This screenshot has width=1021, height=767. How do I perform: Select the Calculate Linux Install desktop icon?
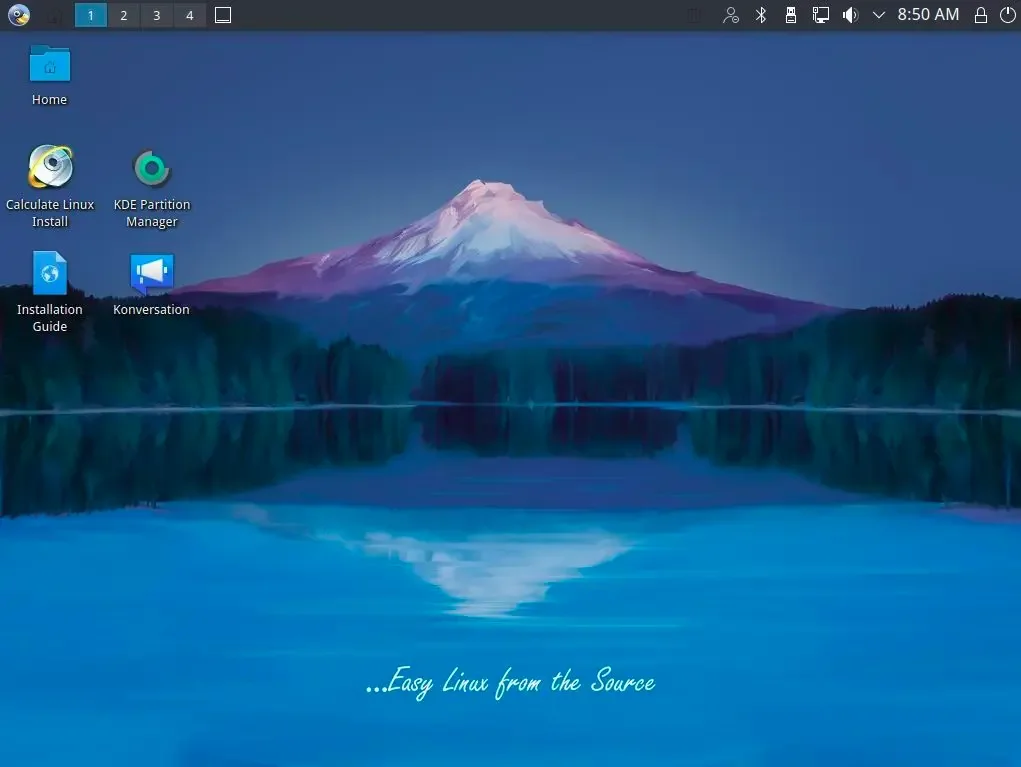pos(50,167)
